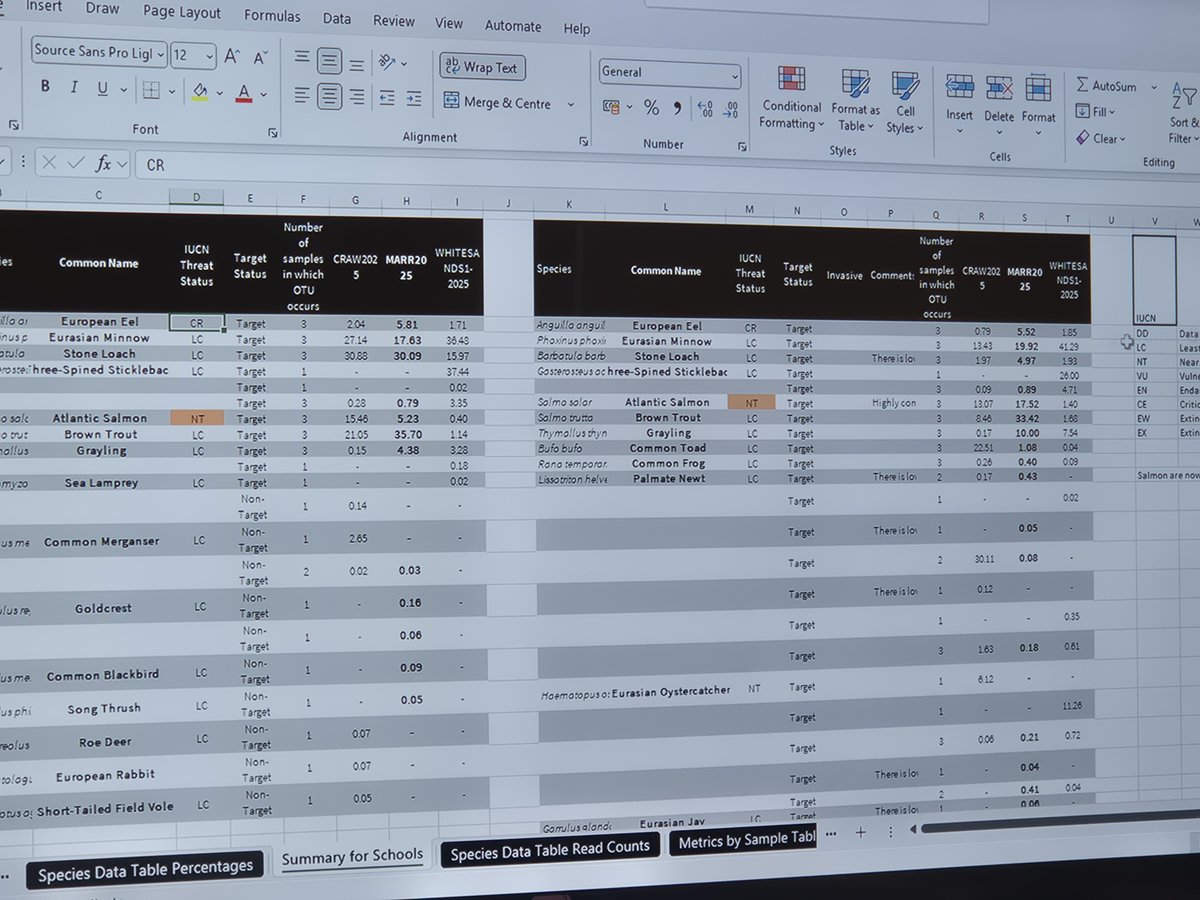Confirm entry with checkmark icon
Image resolution: width=1200 pixels, height=900 pixels.
coord(75,162)
